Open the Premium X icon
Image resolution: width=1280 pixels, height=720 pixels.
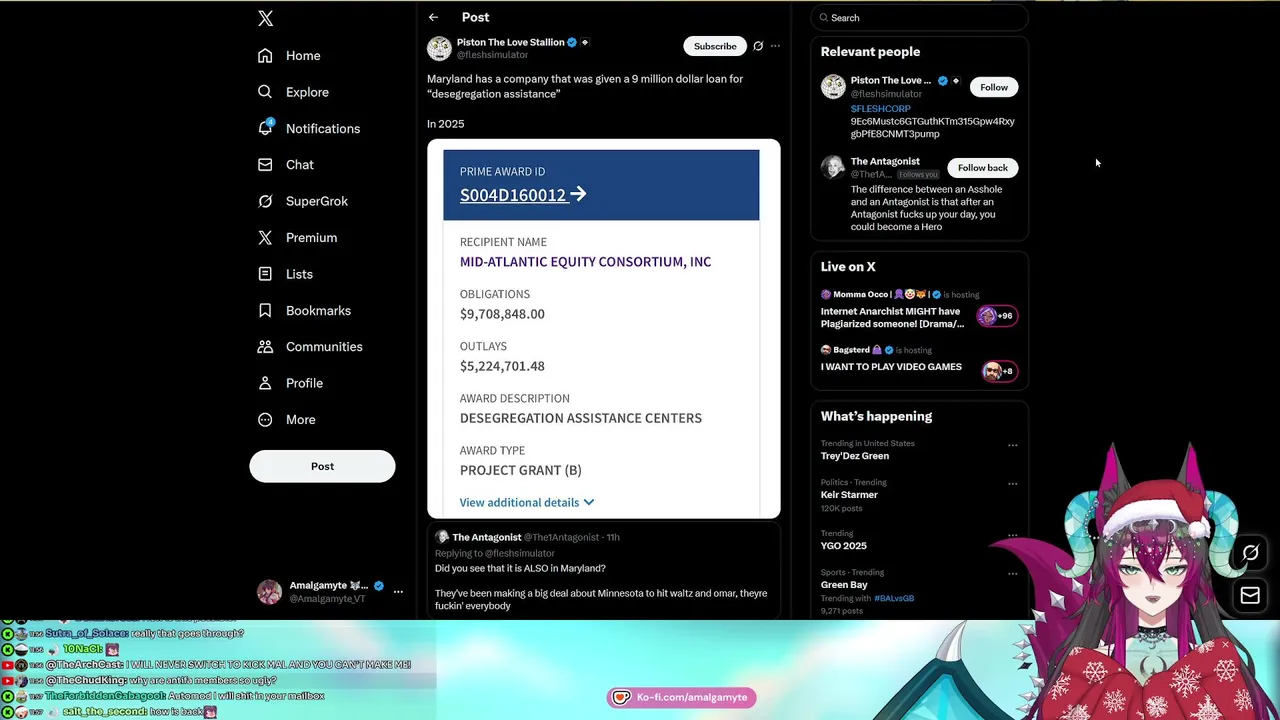coord(265,238)
